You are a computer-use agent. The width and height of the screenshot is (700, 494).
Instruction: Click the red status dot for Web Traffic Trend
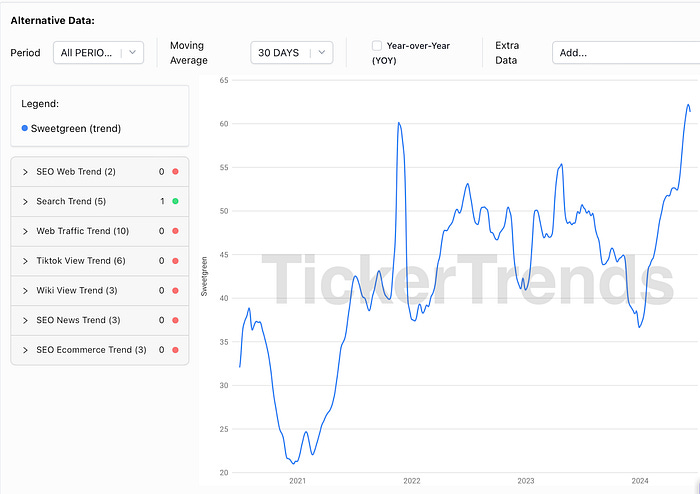point(175,231)
